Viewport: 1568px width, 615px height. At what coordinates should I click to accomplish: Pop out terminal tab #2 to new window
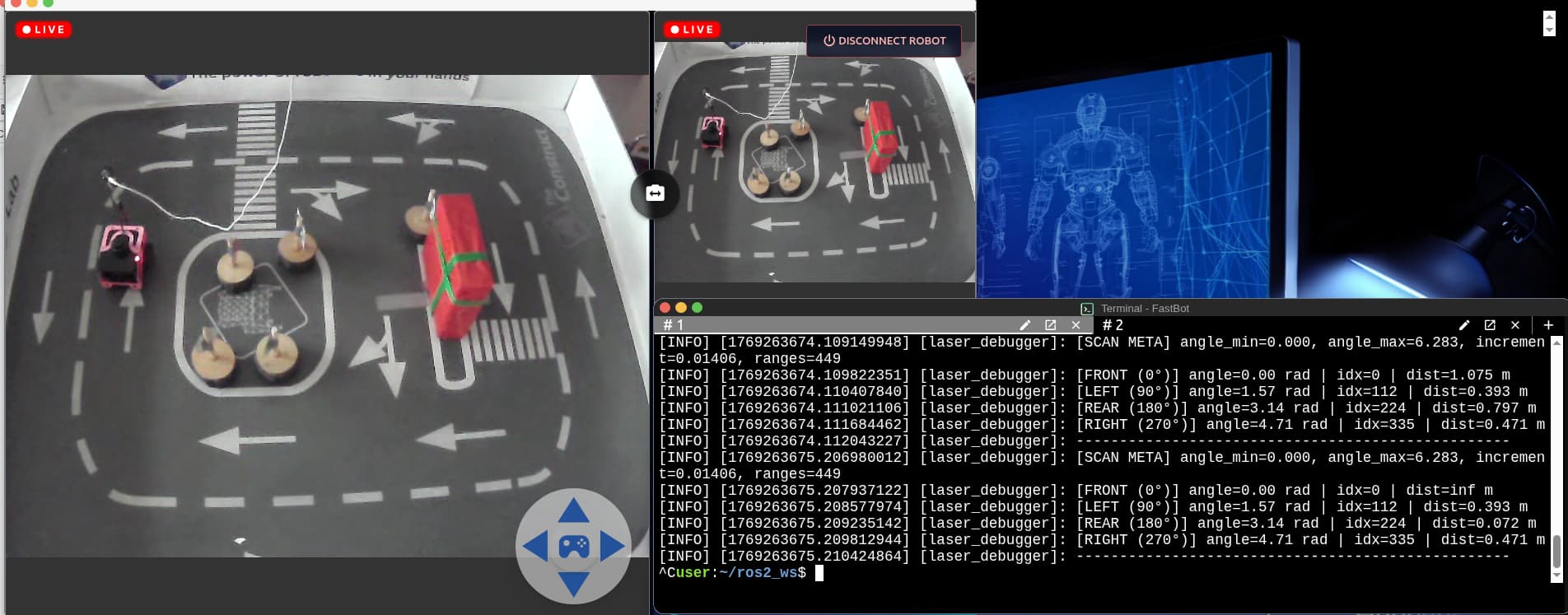[1489, 325]
